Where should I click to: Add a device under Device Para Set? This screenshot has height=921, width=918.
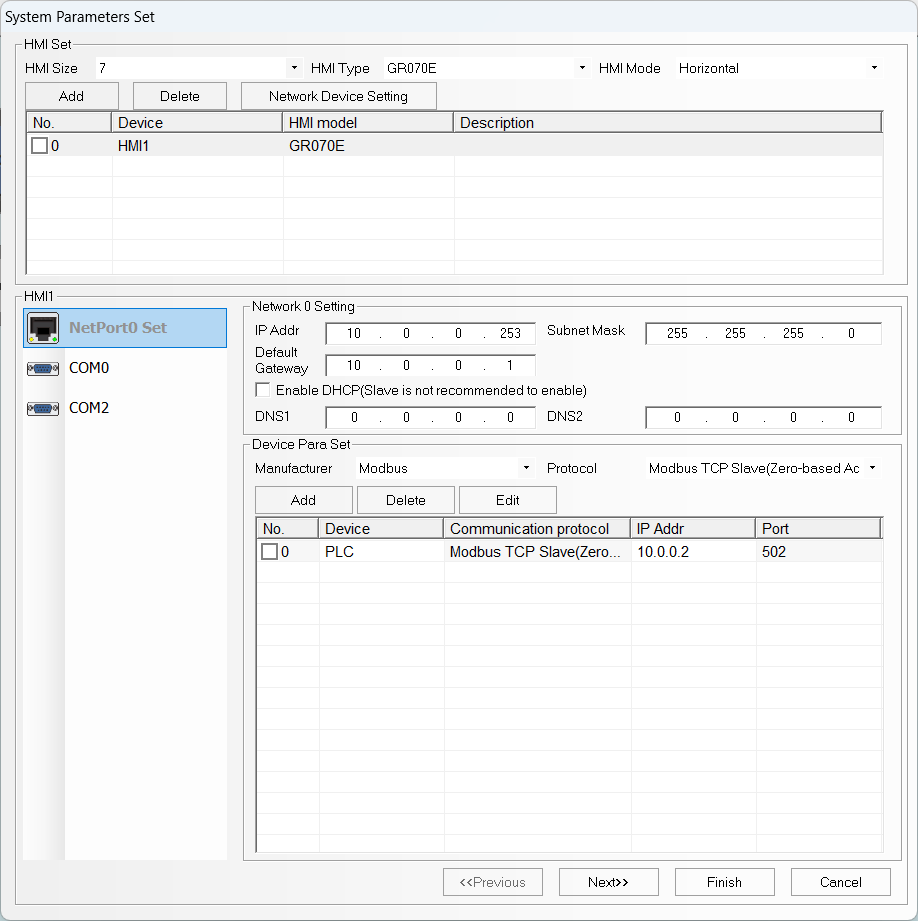(x=303, y=500)
